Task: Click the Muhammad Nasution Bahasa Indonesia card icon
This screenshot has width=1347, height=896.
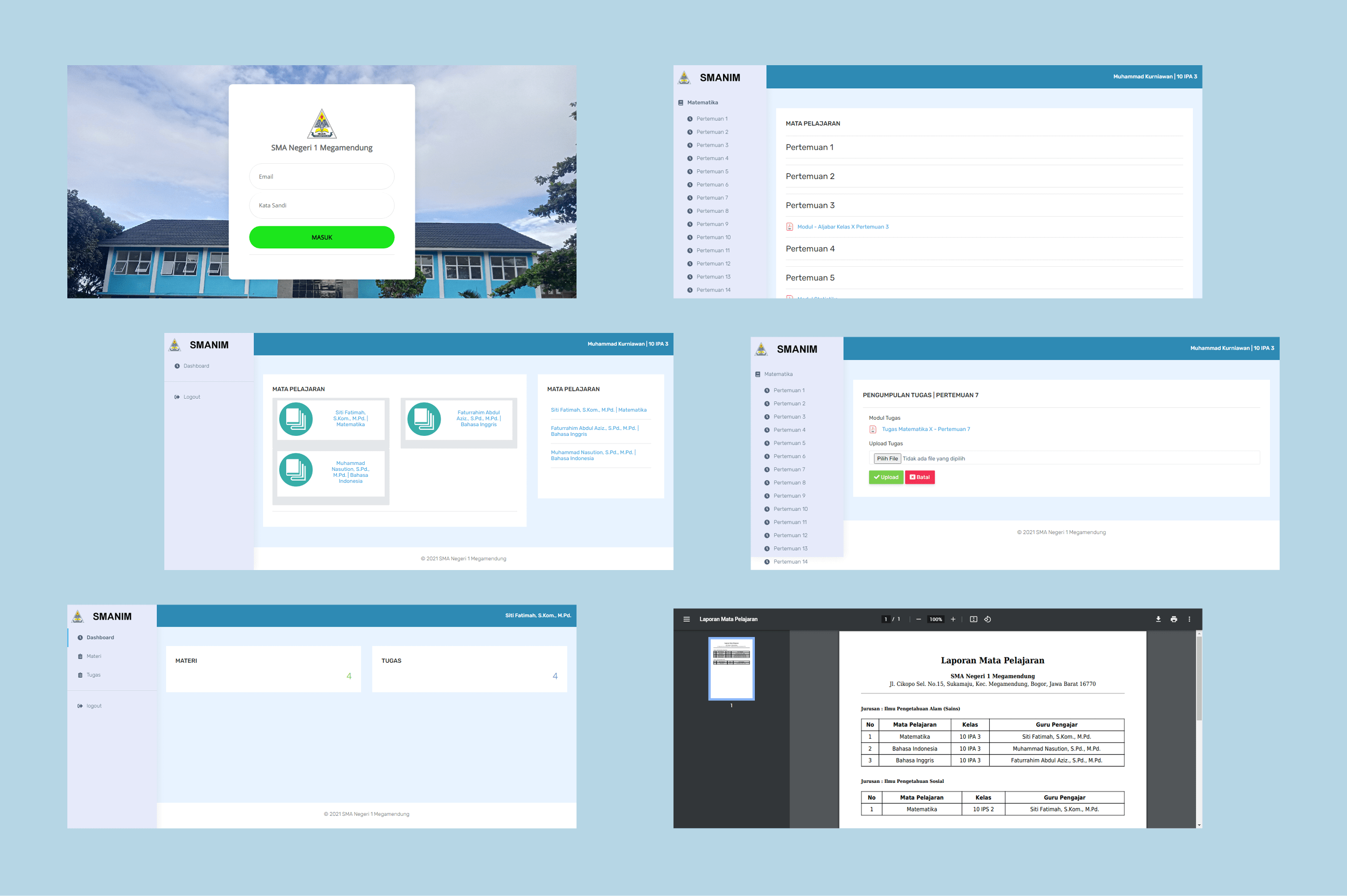Action: (x=295, y=470)
